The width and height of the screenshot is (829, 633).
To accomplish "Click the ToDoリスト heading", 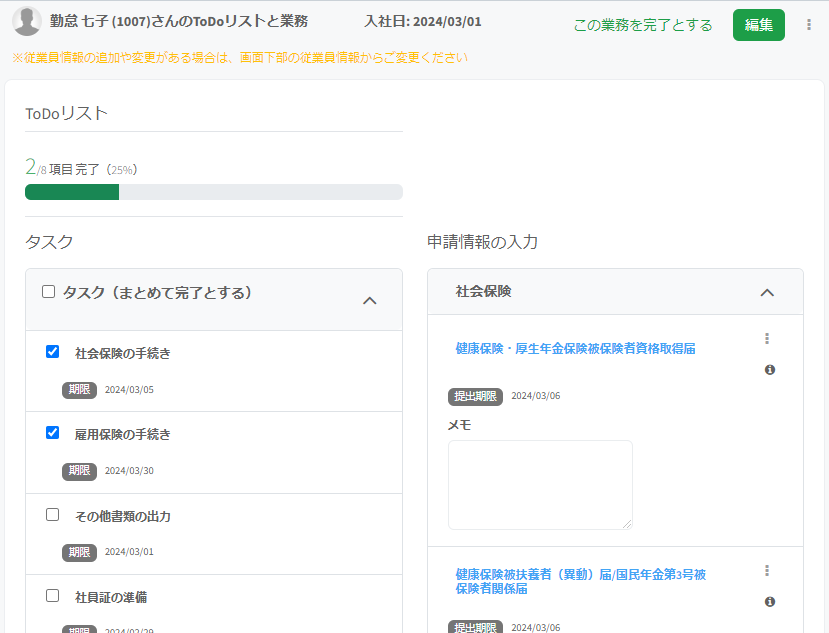I will (67, 113).
